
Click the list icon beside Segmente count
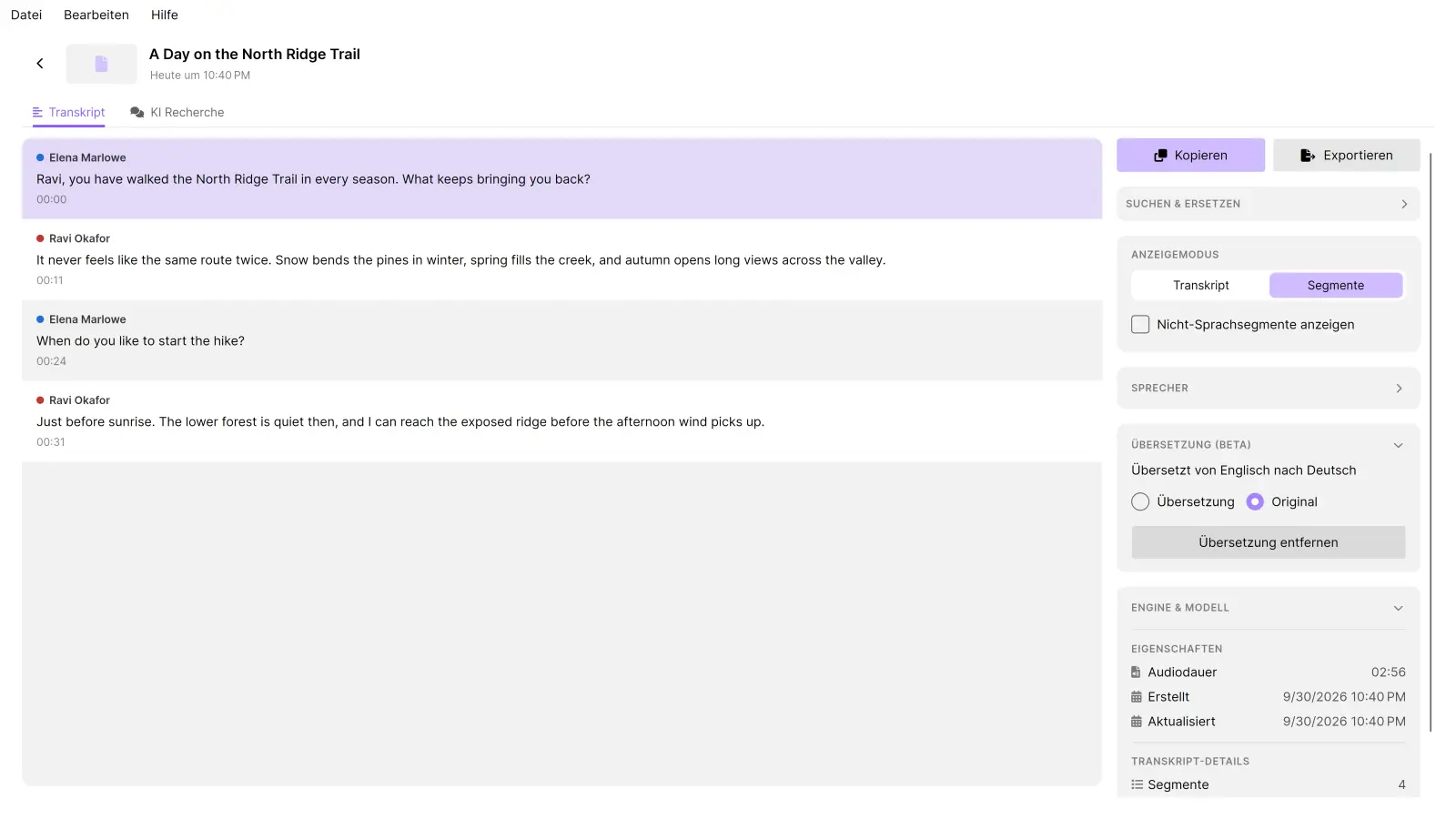tap(1137, 784)
